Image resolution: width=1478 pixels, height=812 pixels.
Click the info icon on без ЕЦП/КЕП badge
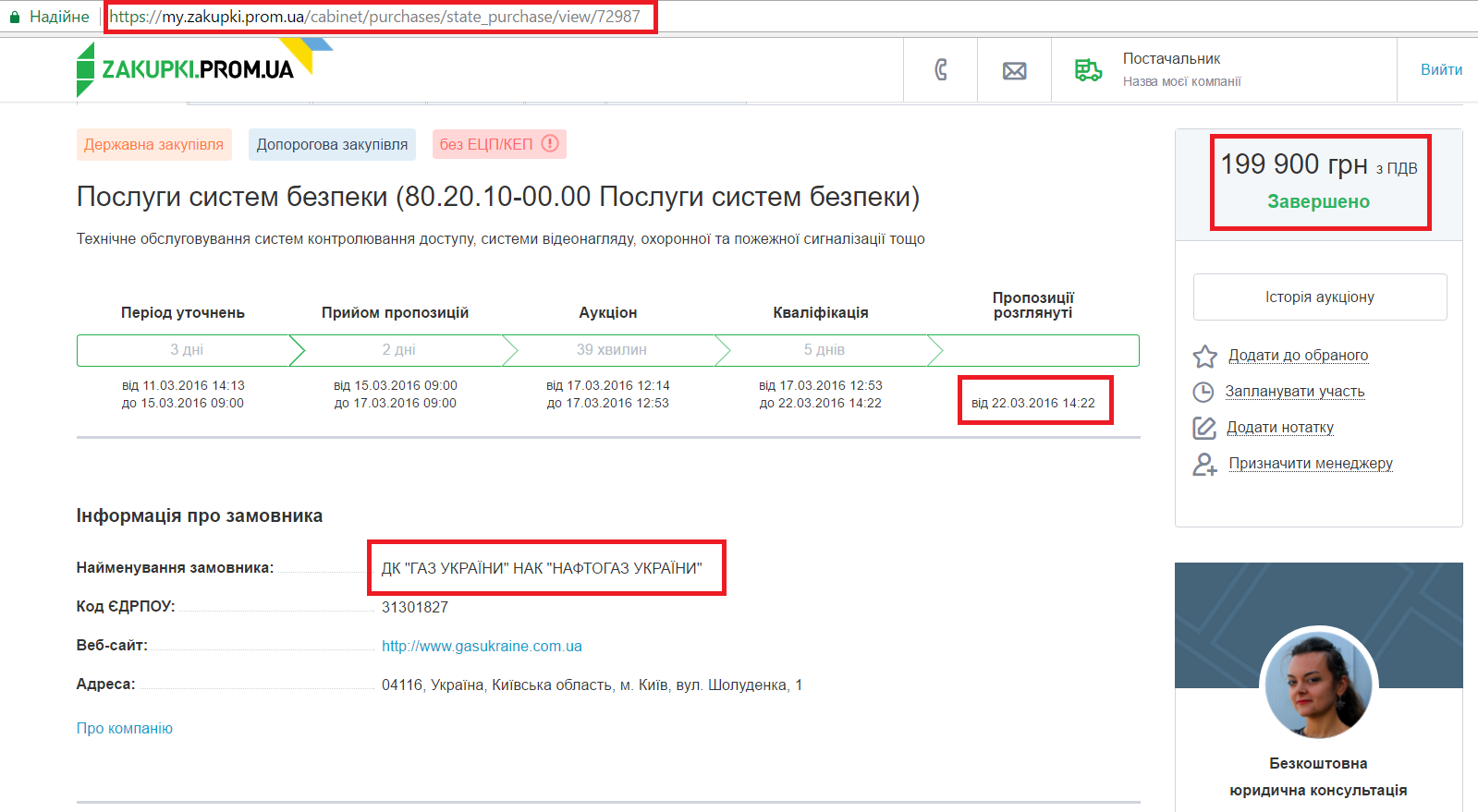(x=550, y=143)
